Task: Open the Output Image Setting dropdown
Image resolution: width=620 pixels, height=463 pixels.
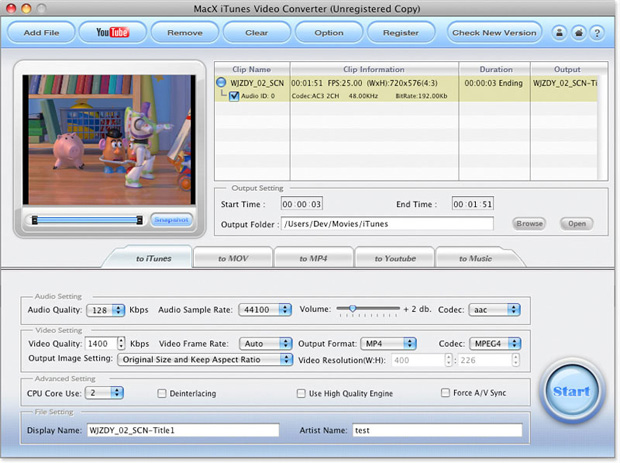Action: click(x=205, y=359)
